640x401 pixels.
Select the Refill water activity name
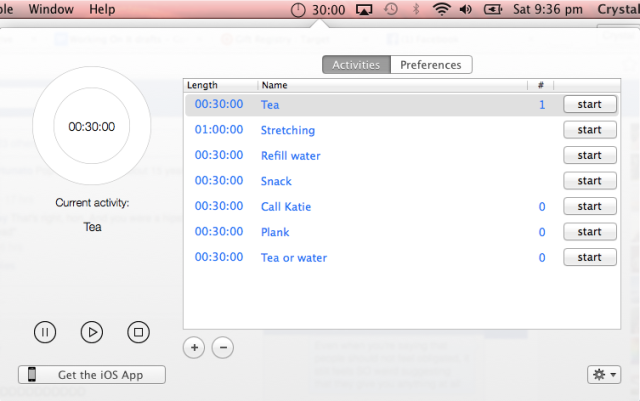[x=291, y=156]
